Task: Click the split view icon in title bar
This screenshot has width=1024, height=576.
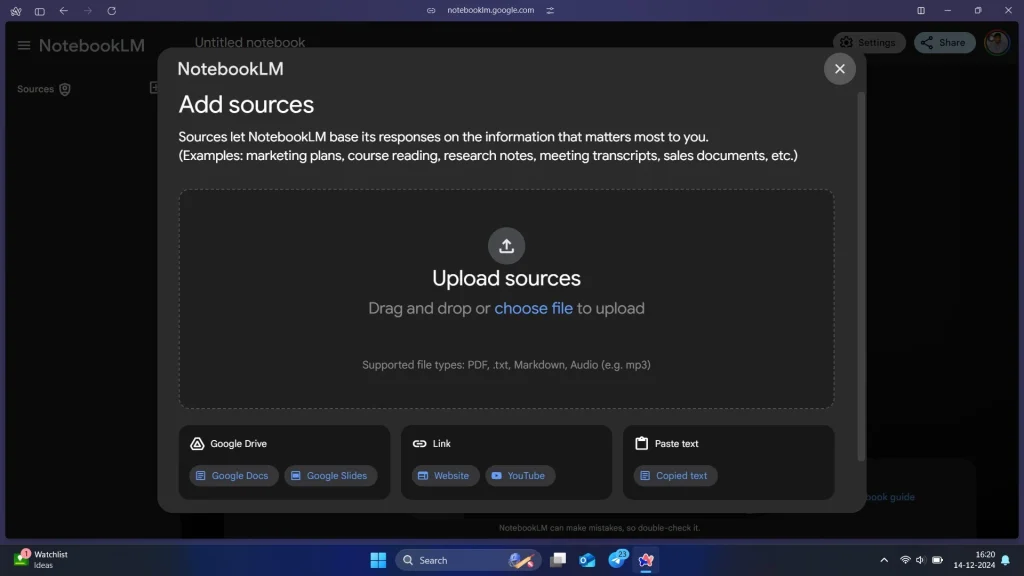Action: [x=921, y=10]
